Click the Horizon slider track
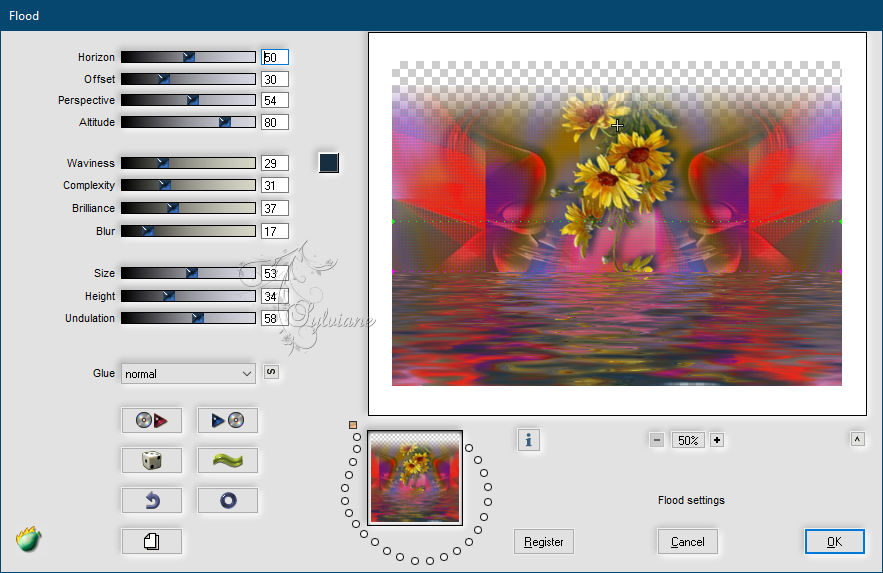Image resolution: width=883 pixels, height=573 pixels. 188,57
